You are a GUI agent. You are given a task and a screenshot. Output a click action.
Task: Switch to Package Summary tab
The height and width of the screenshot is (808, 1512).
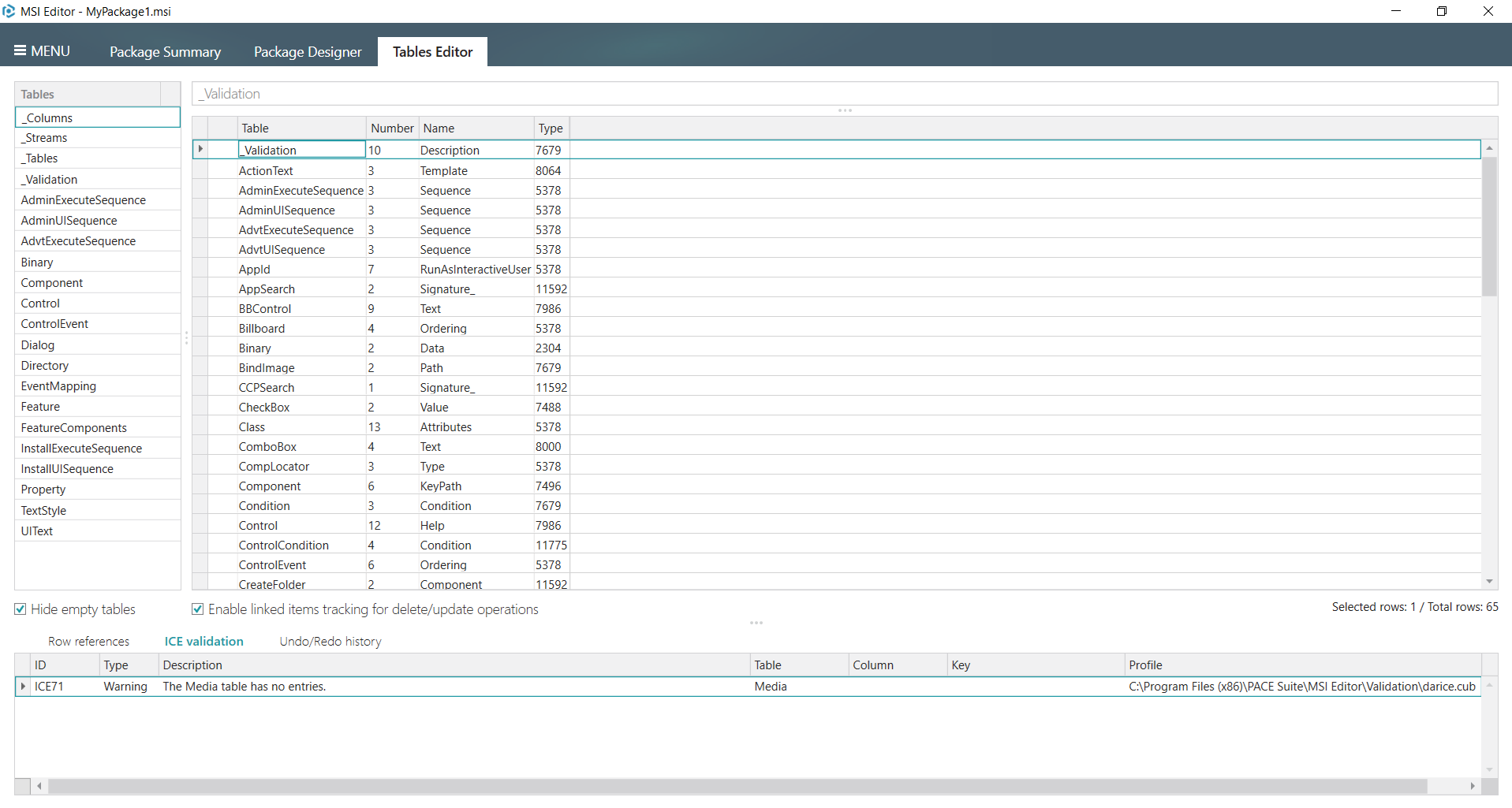[x=165, y=52]
